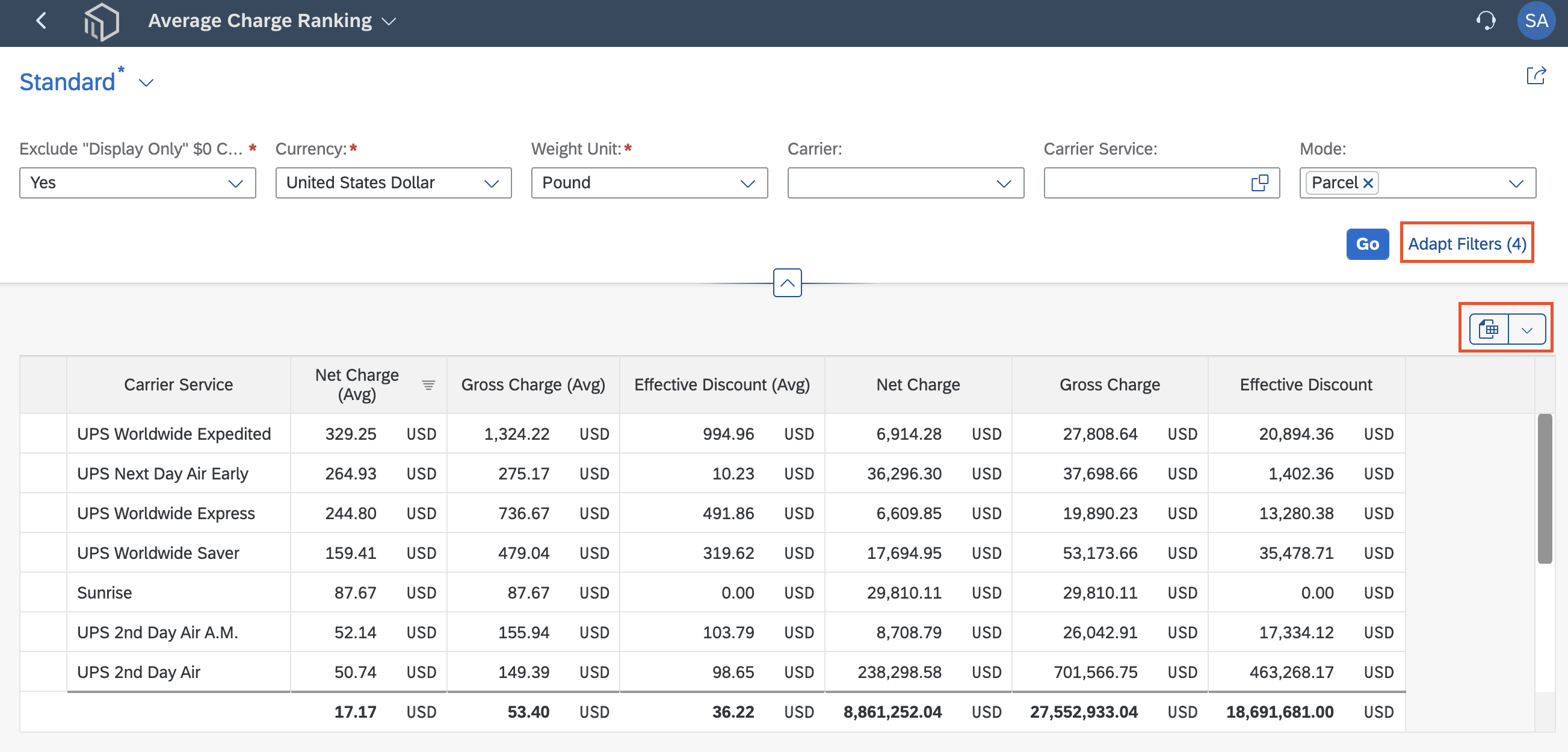
Task: Click the 329.25 net charge average value
Action: 351,434
